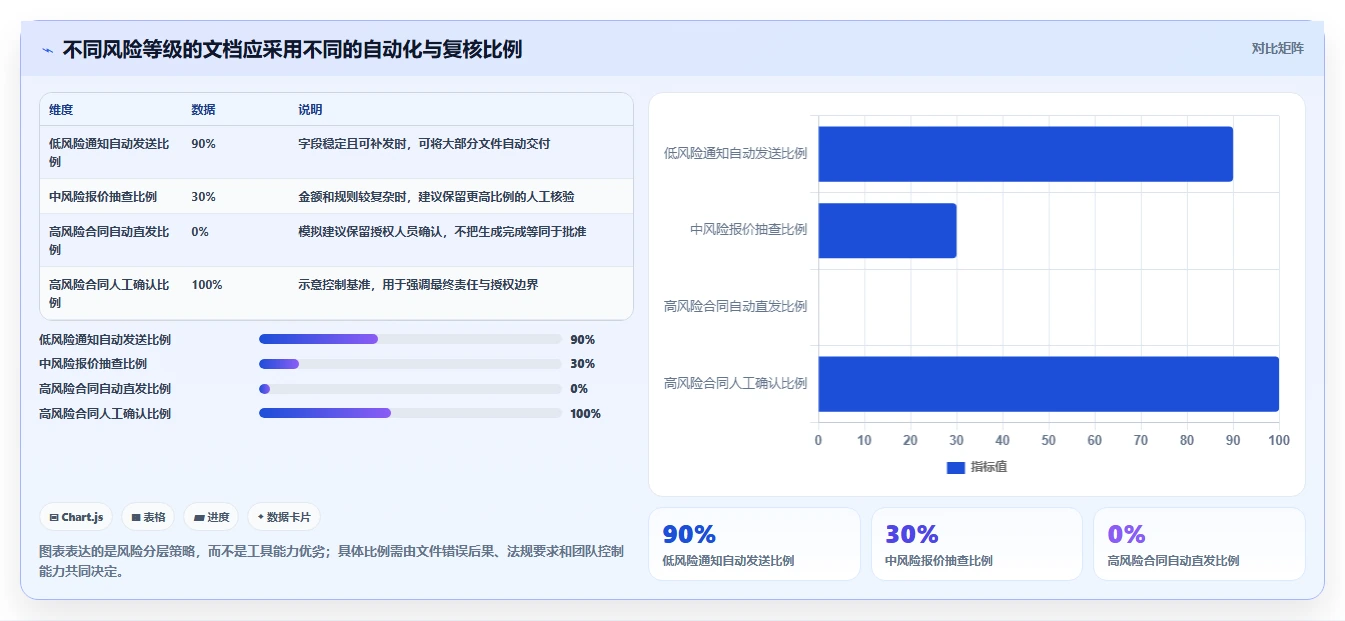Click the 100% value in the table

click(x=207, y=285)
